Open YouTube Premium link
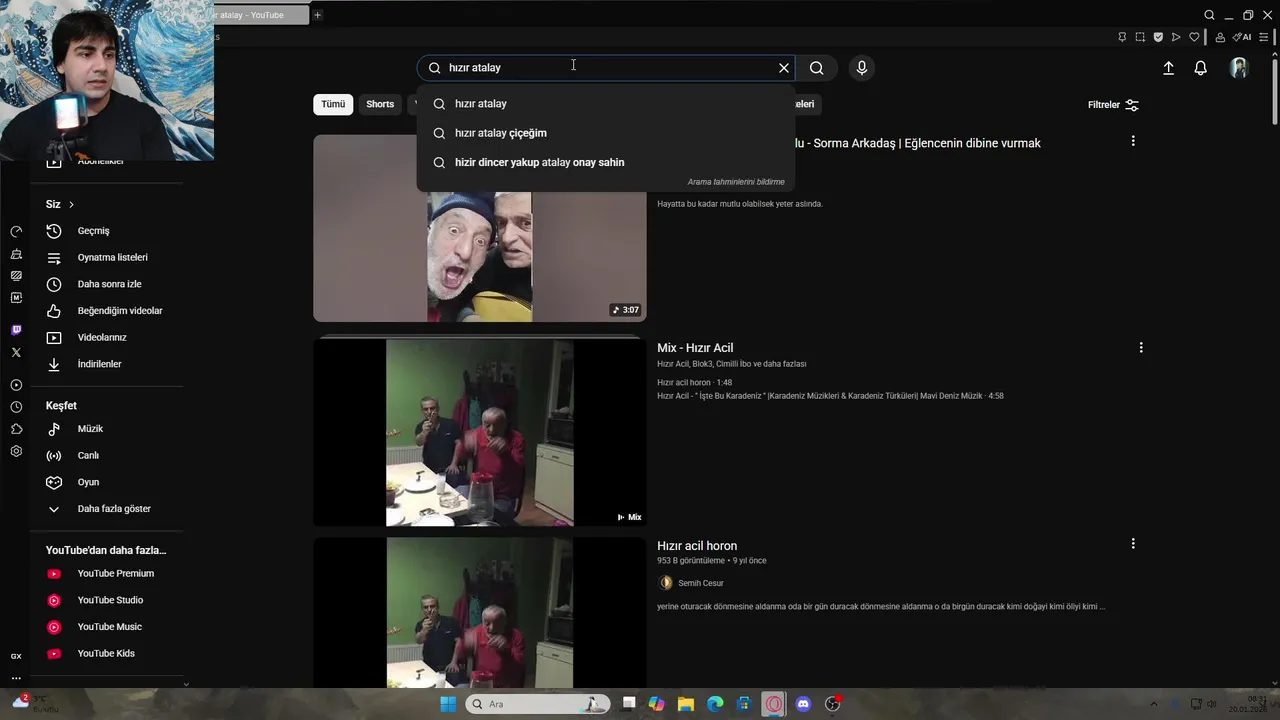Image resolution: width=1280 pixels, height=720 pixels. 107,574
